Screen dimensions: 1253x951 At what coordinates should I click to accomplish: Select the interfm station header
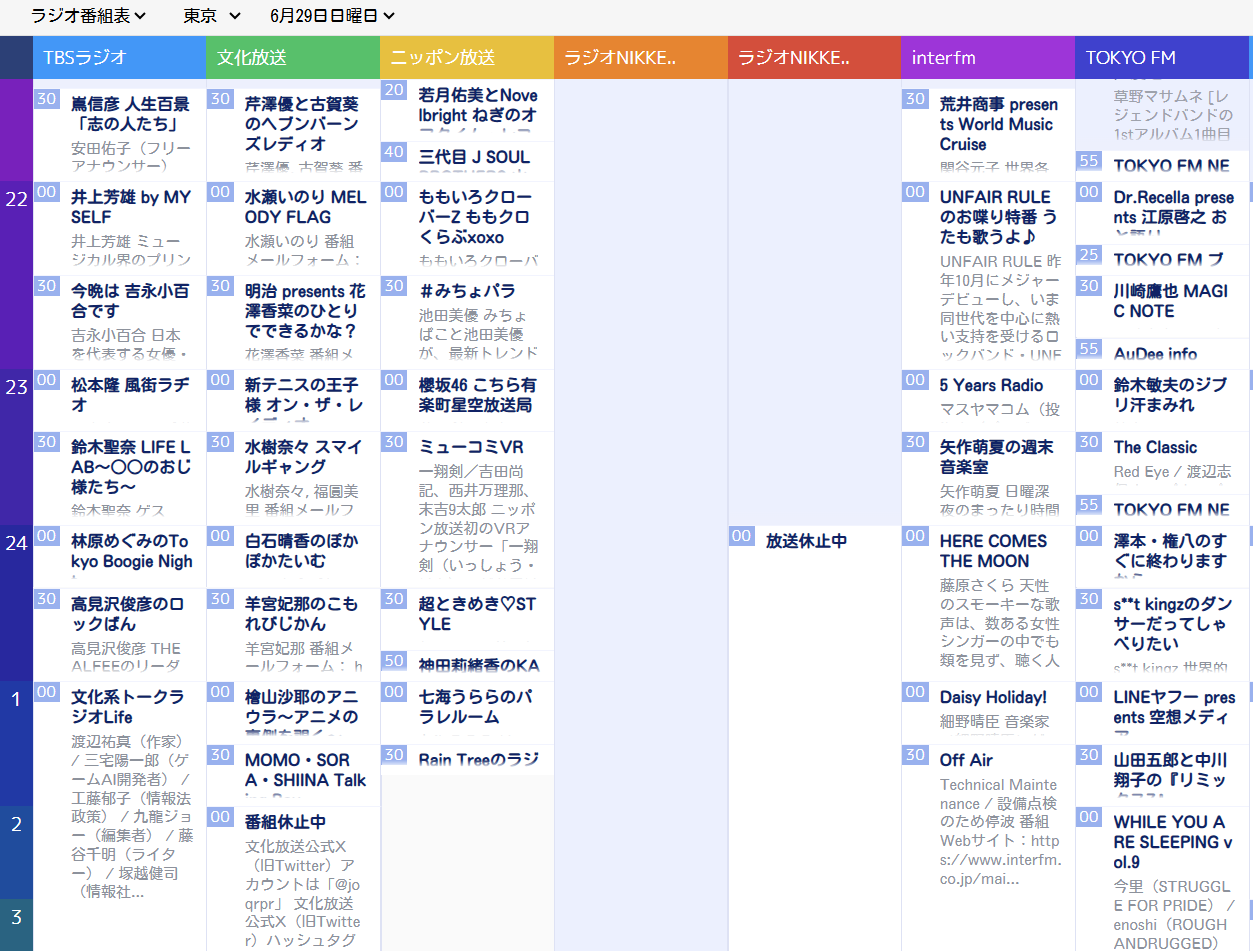[x=988, y=58]
